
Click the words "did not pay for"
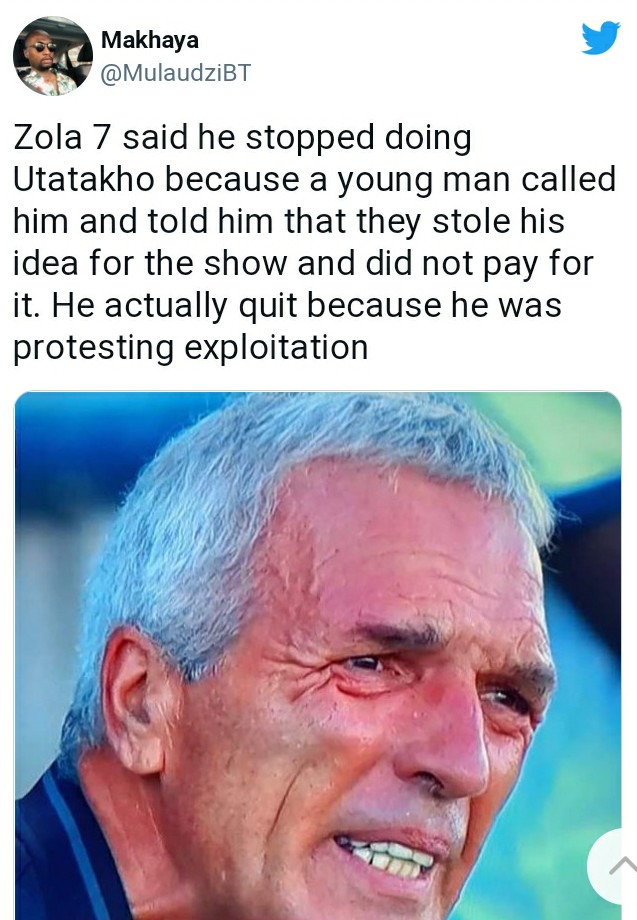tap(479, 263)
